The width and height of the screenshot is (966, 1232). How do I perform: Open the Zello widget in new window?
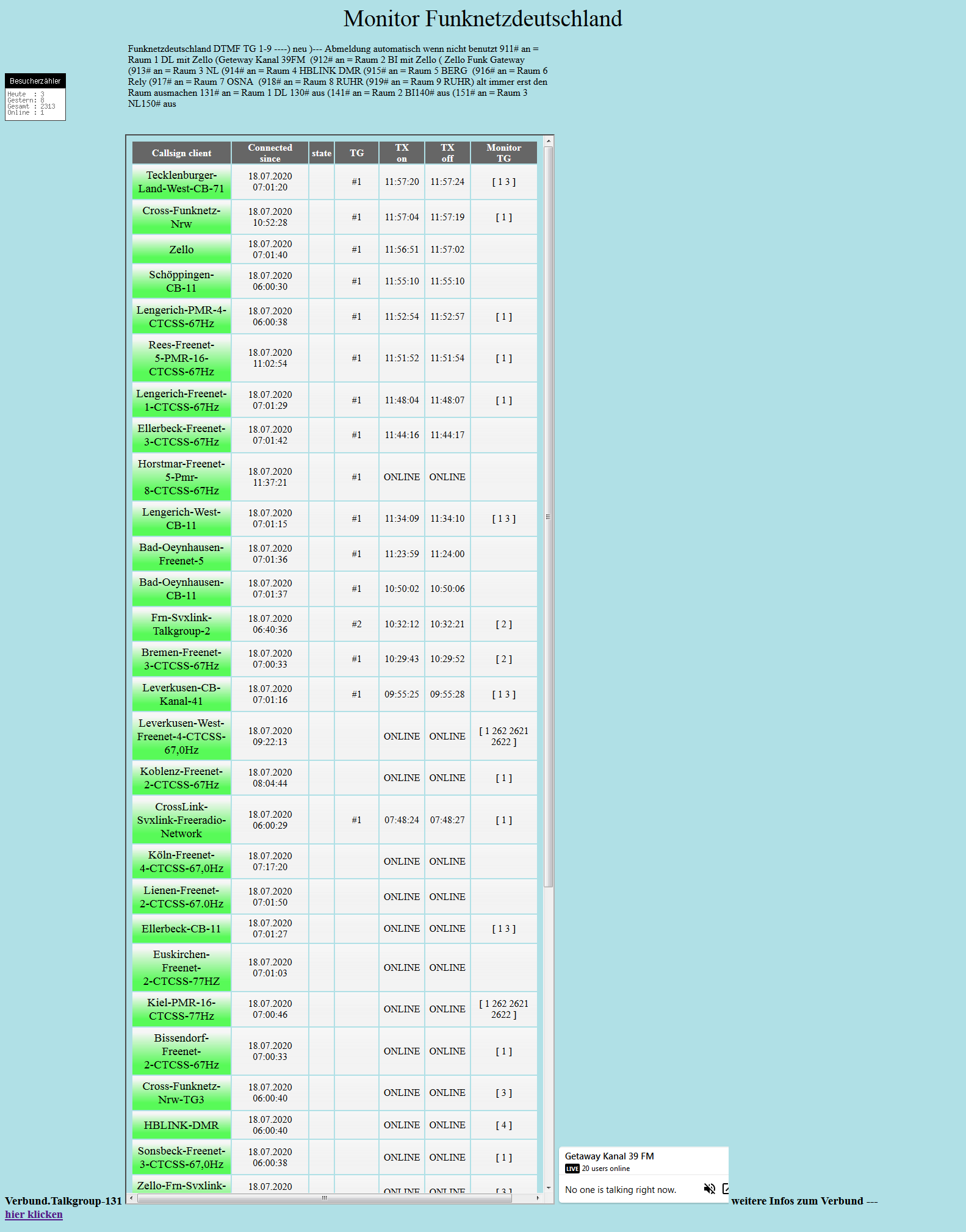coord(726,1189)
